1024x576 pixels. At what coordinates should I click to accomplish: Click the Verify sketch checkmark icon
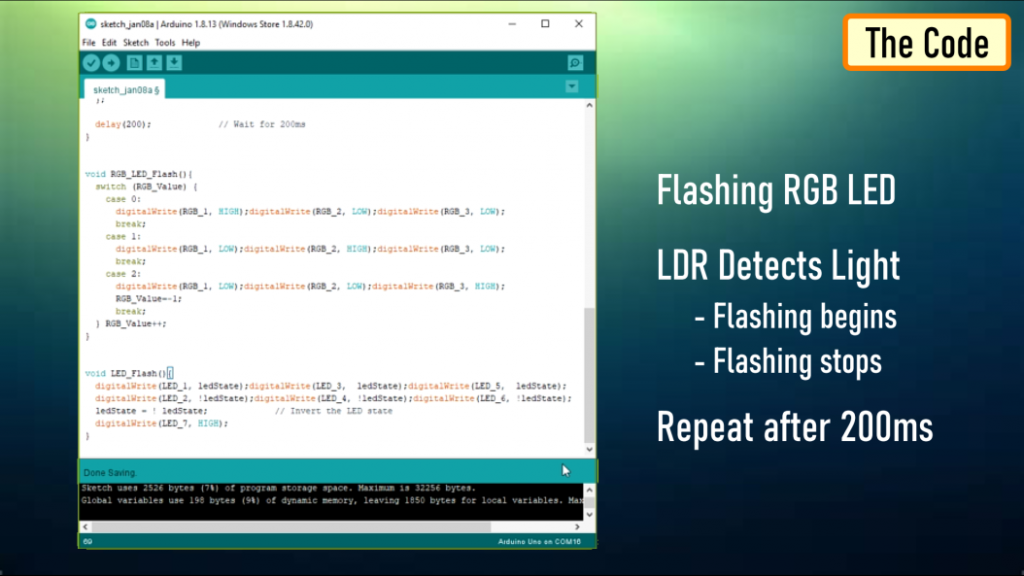(91, 63)
